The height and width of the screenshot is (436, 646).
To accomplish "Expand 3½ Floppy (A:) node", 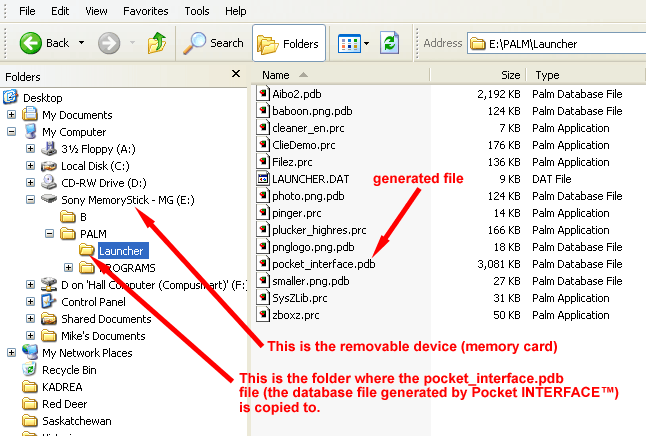I will [x=30, y=148].
